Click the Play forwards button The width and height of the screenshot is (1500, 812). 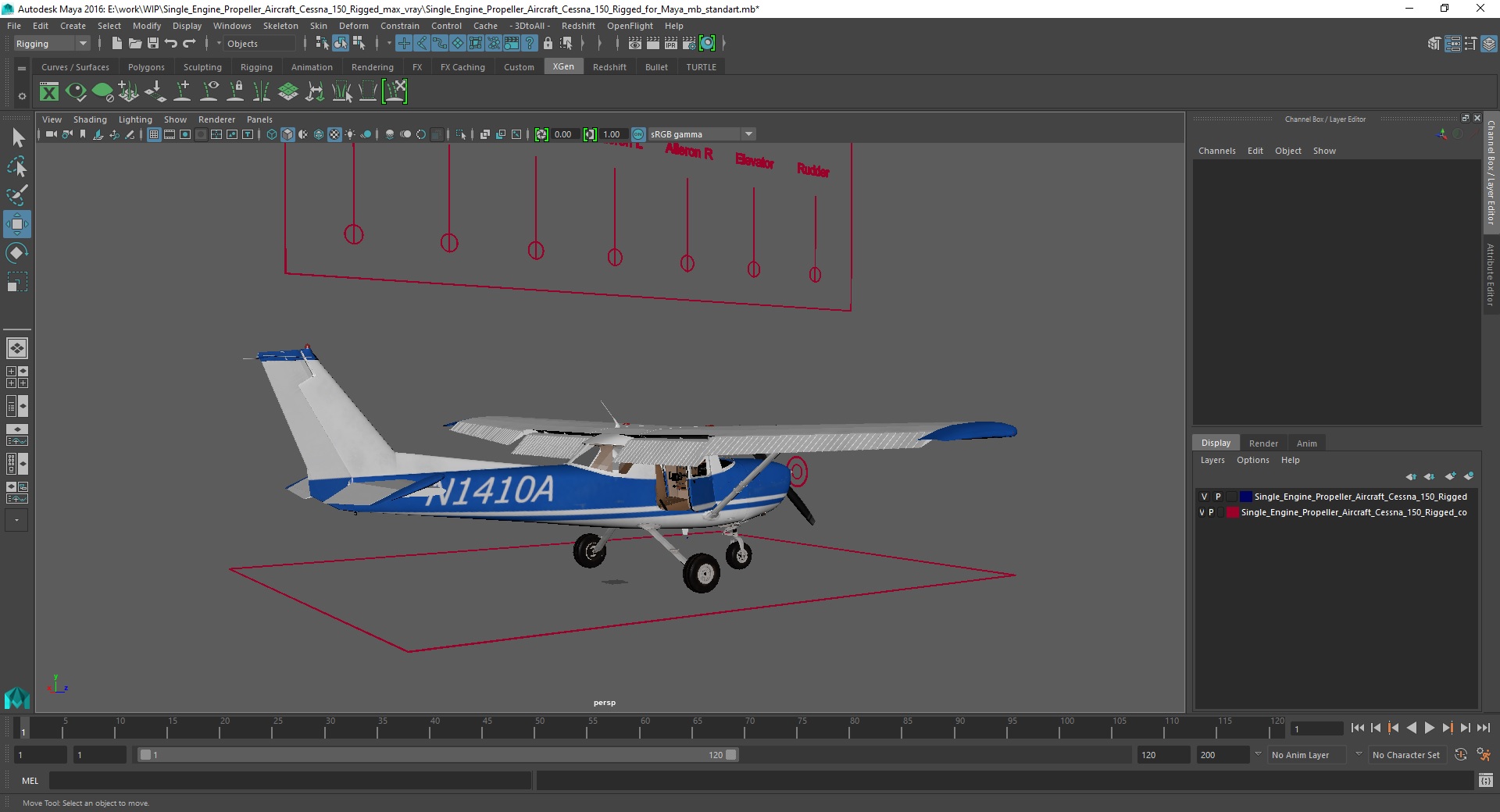tap(1429, 728)
